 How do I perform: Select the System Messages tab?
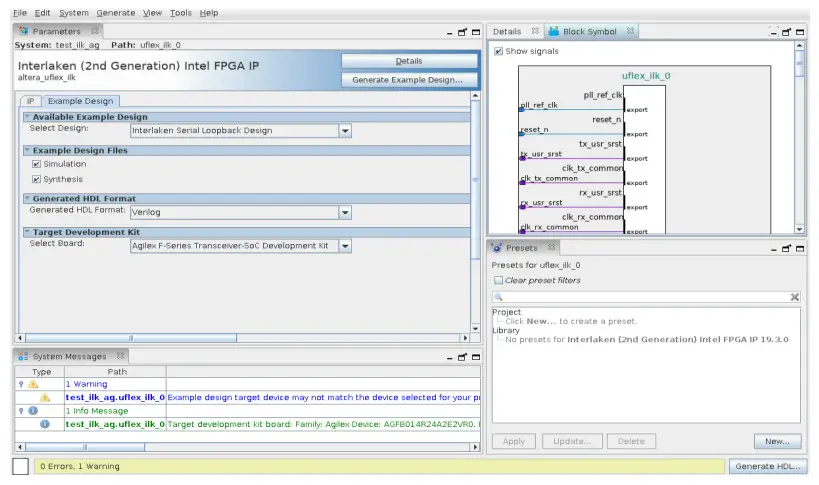(69, 357)
